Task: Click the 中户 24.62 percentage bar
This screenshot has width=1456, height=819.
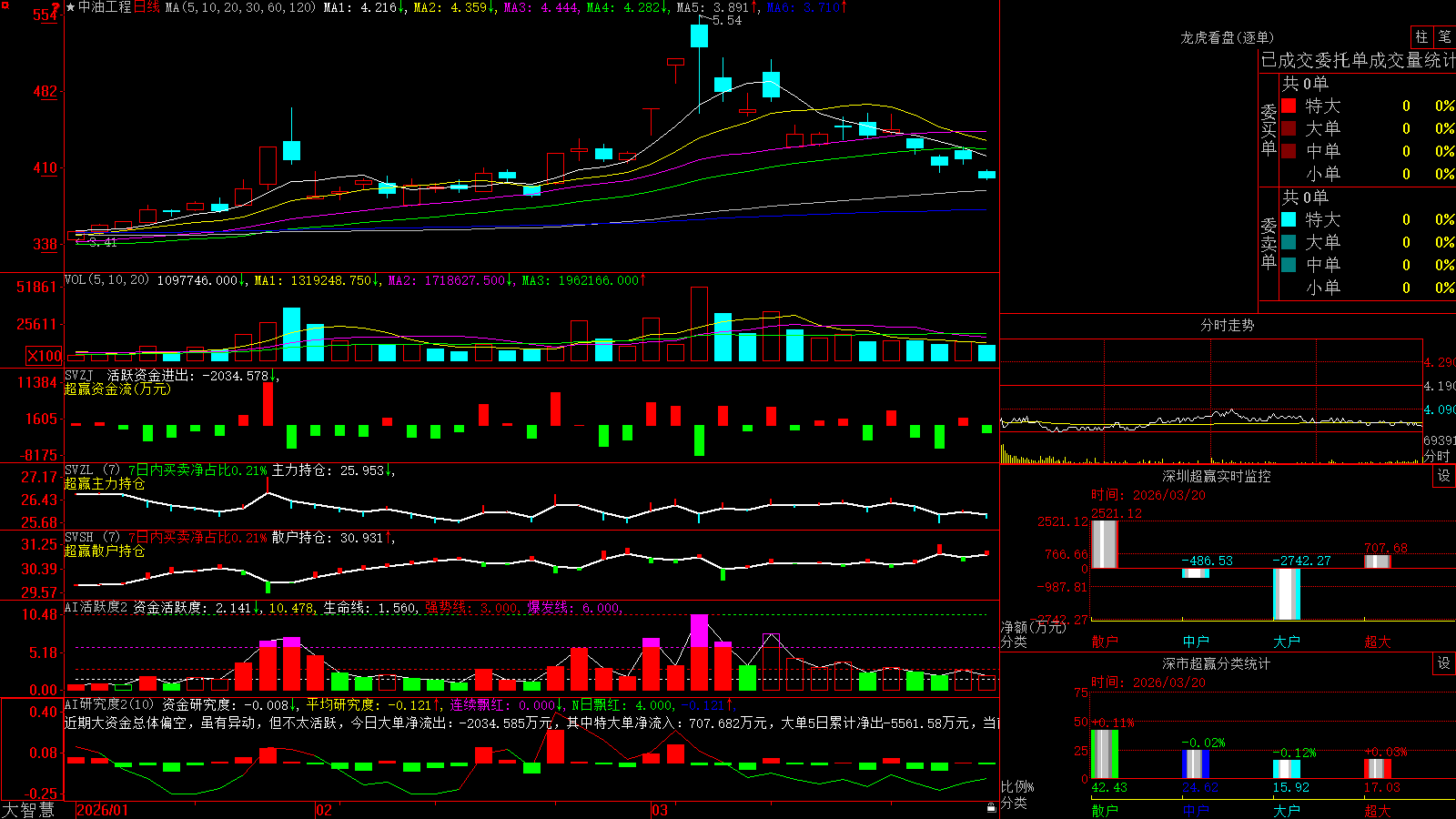Action: 1196,763
